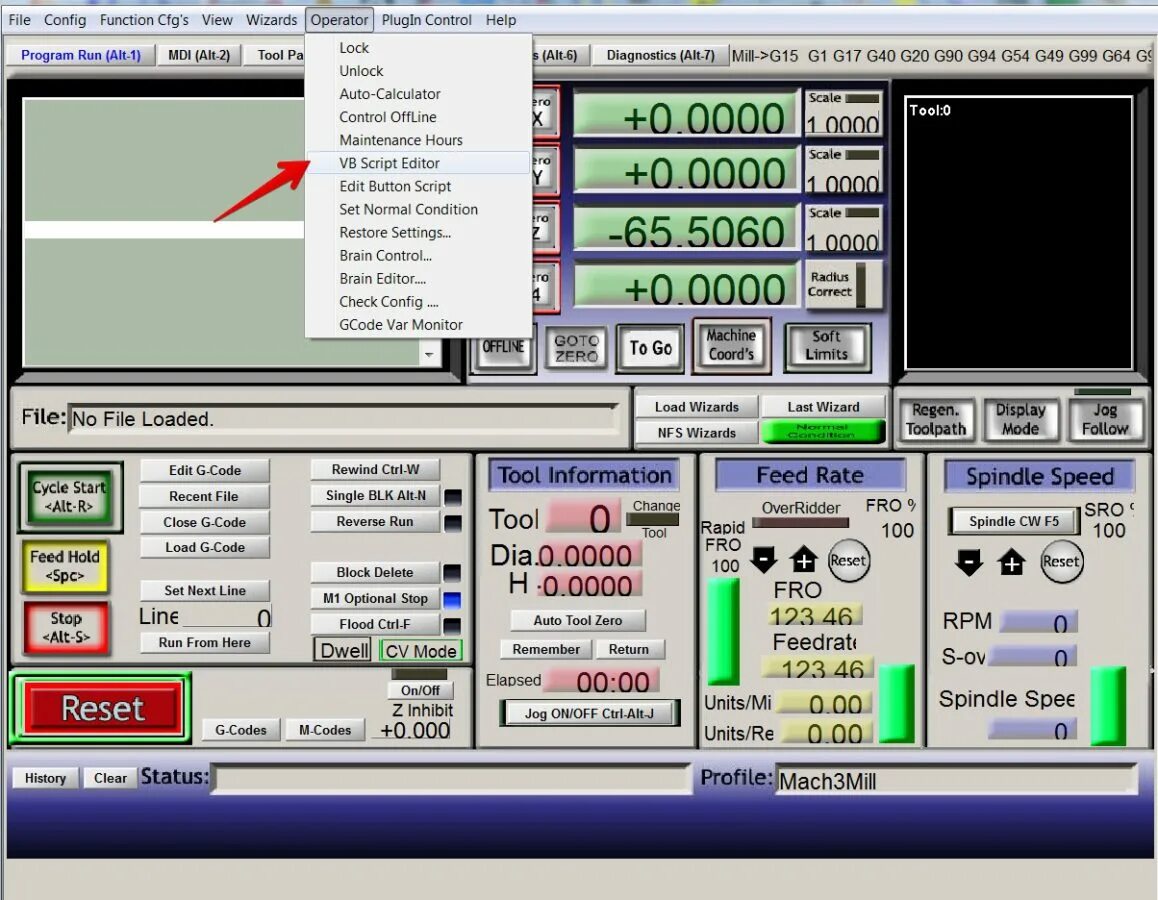Screen dimensions: 1158x900
Task: Click the red Stop Alt-S button
Action: click(66, 628)
